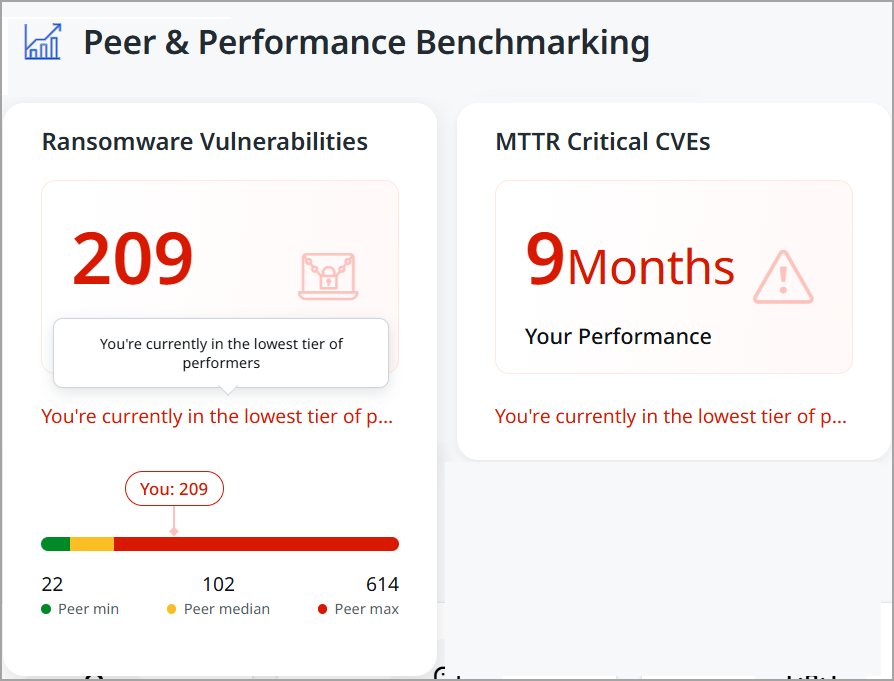894x681 pixels.
Task: Click the benchmarking chart icon in header
Action: 43,42
